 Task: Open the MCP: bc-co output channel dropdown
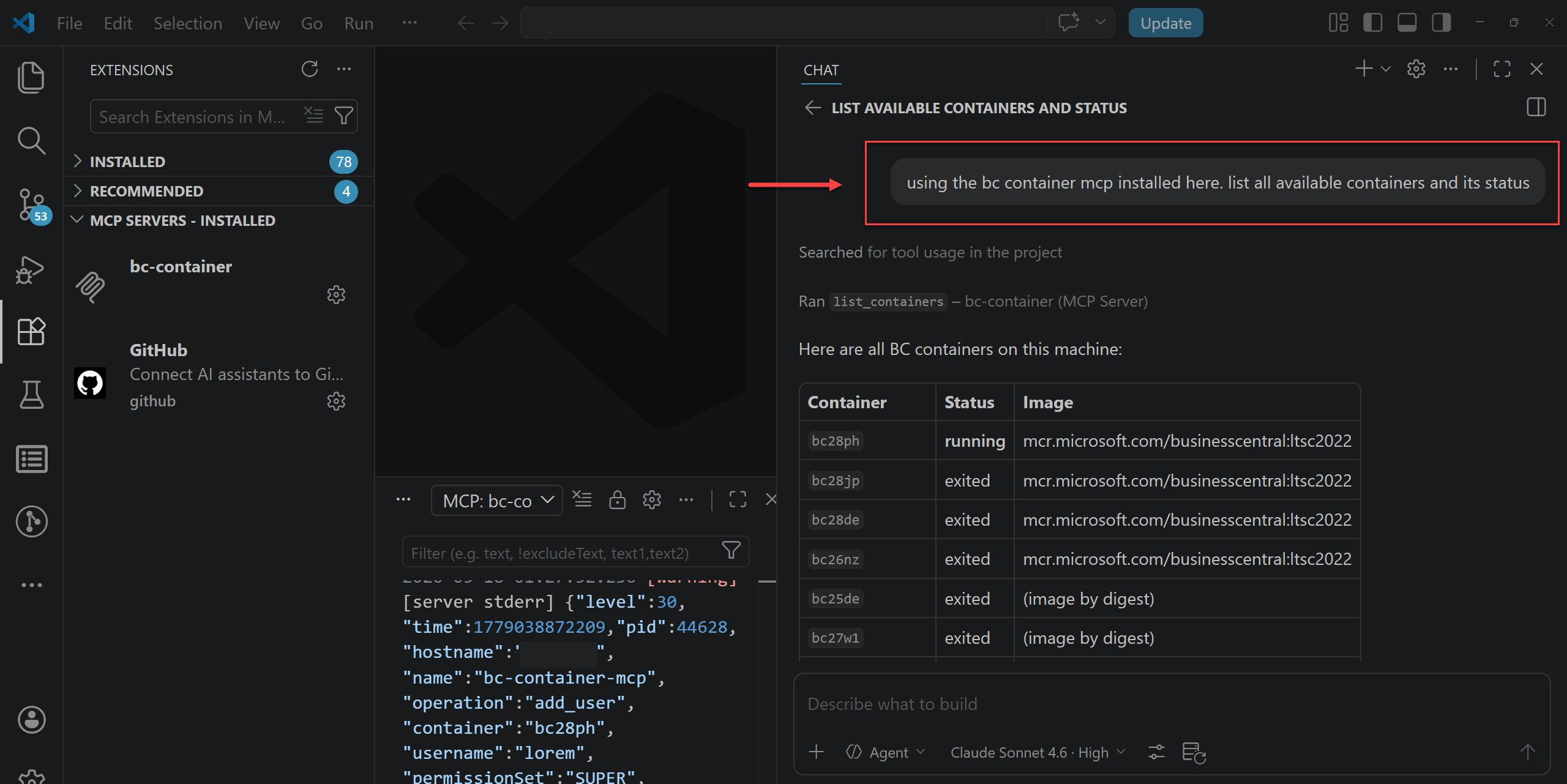coord(497,501)
